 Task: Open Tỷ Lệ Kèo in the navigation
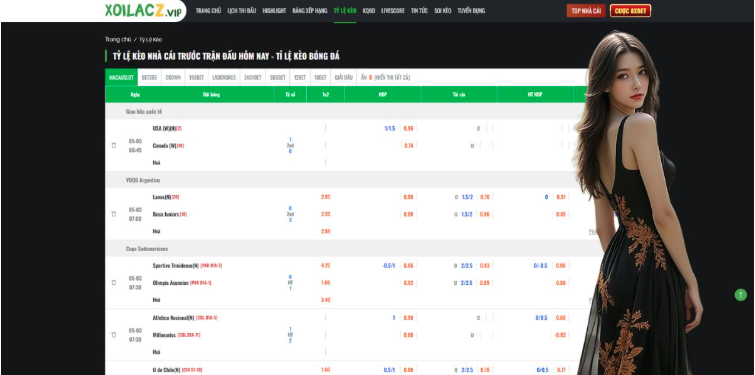(x=345, y=11)
